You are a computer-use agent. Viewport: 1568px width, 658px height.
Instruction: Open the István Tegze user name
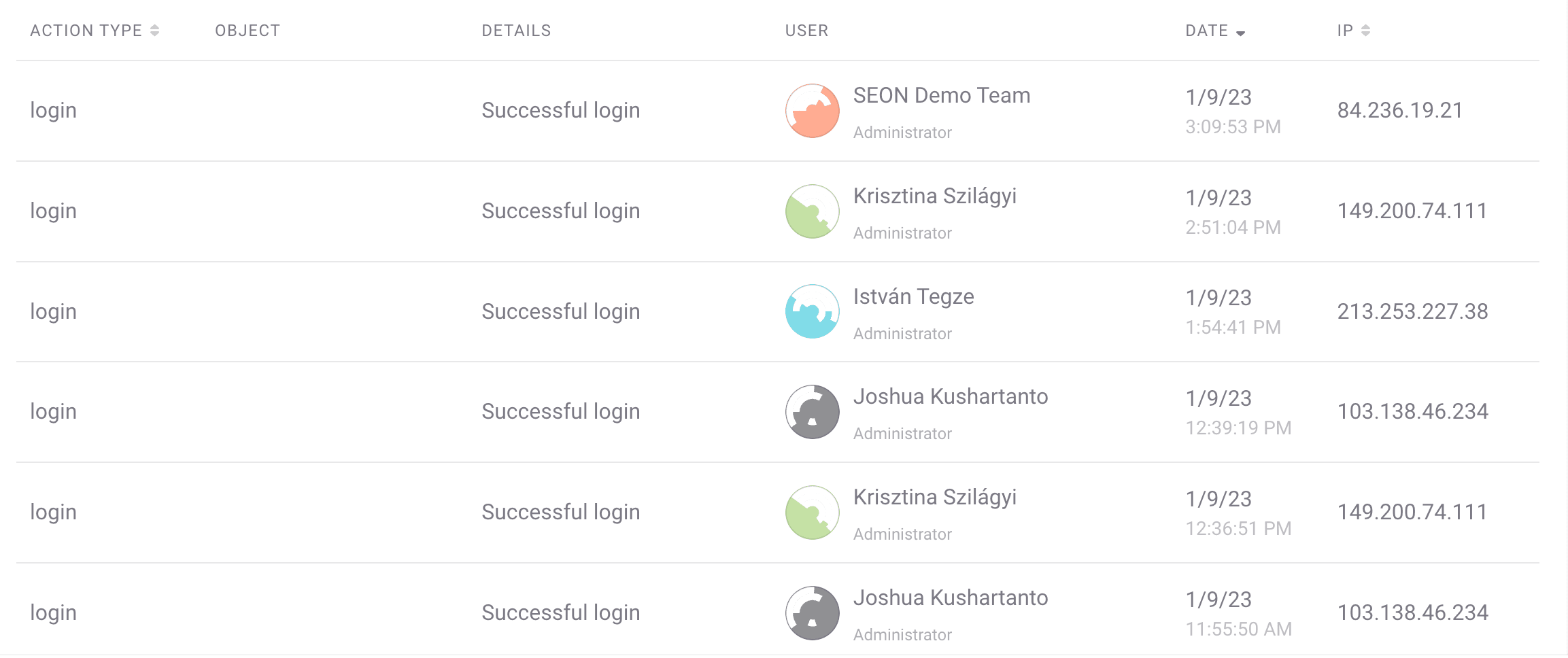click(x=913, y=297)
